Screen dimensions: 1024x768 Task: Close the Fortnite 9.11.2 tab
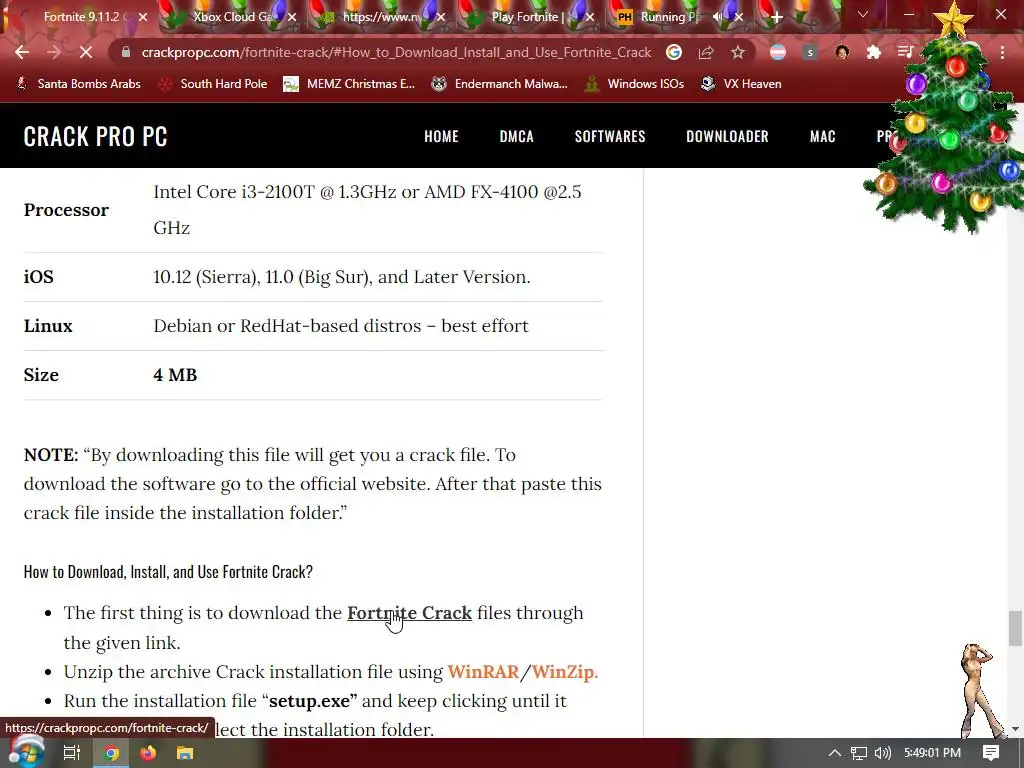(143, 17)
